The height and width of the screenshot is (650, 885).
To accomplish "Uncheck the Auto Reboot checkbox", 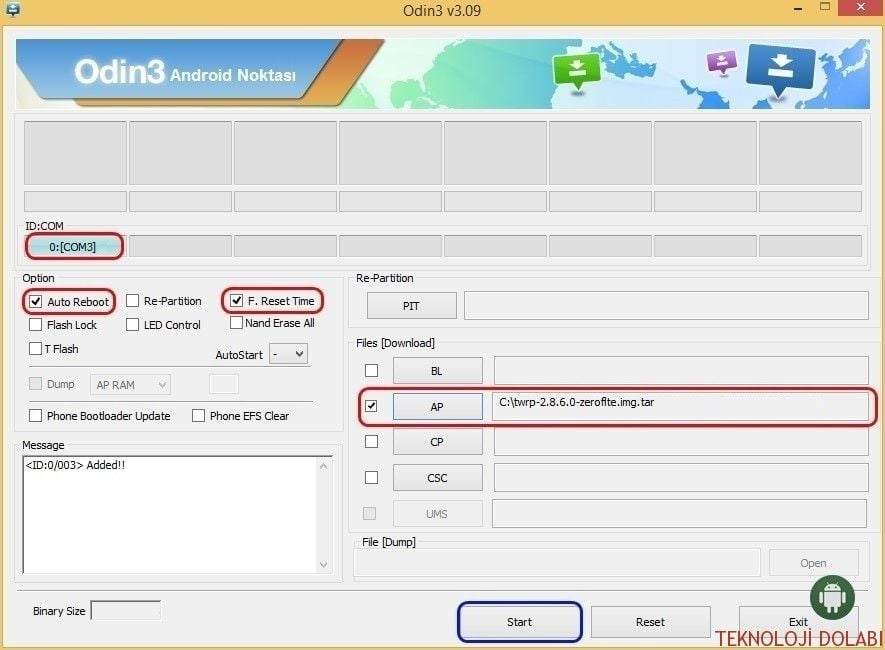I will [x=36, y=301].
